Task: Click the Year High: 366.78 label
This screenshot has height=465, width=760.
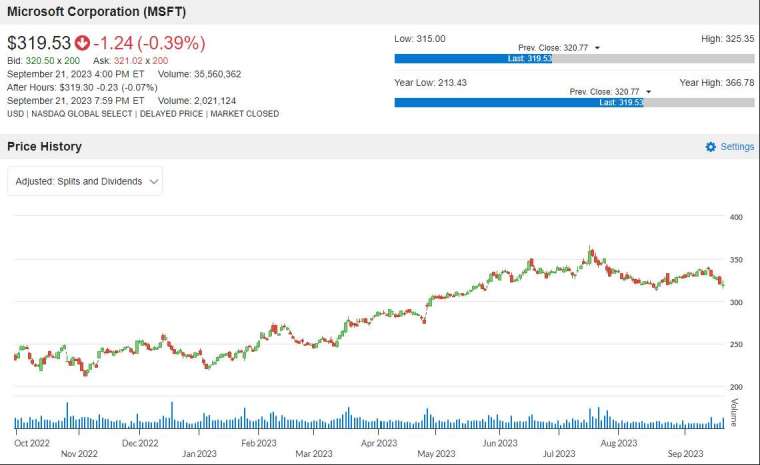Action: [x=717, y=83]
